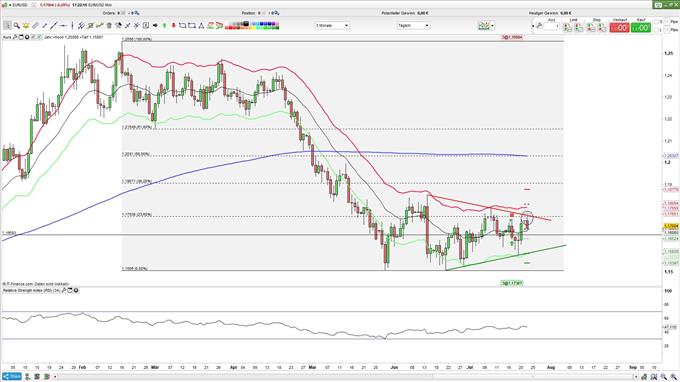Image resolution: width=680 pixels, height=382 pixels.
Task: Click the trash can delete-objects icon
Action: pos(109,26)
